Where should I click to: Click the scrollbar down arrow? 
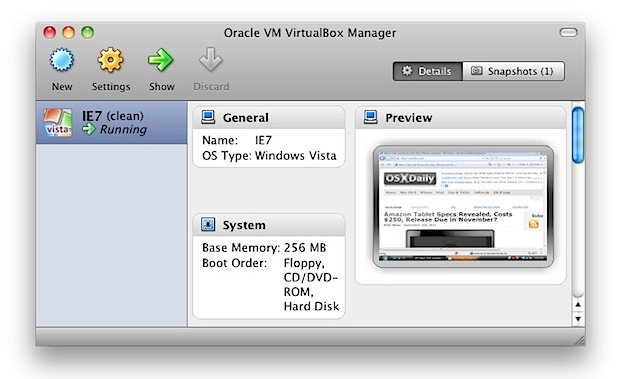point(578,319)
